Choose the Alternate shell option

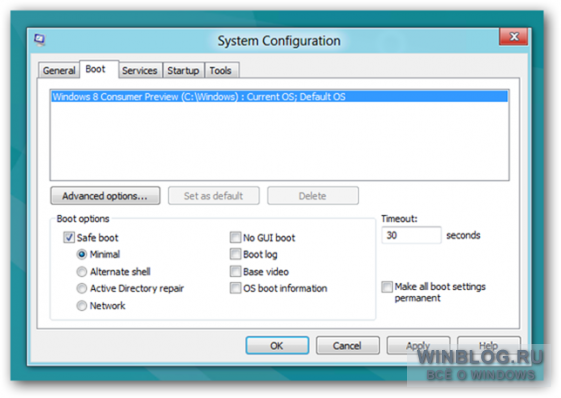pos(82,272)
